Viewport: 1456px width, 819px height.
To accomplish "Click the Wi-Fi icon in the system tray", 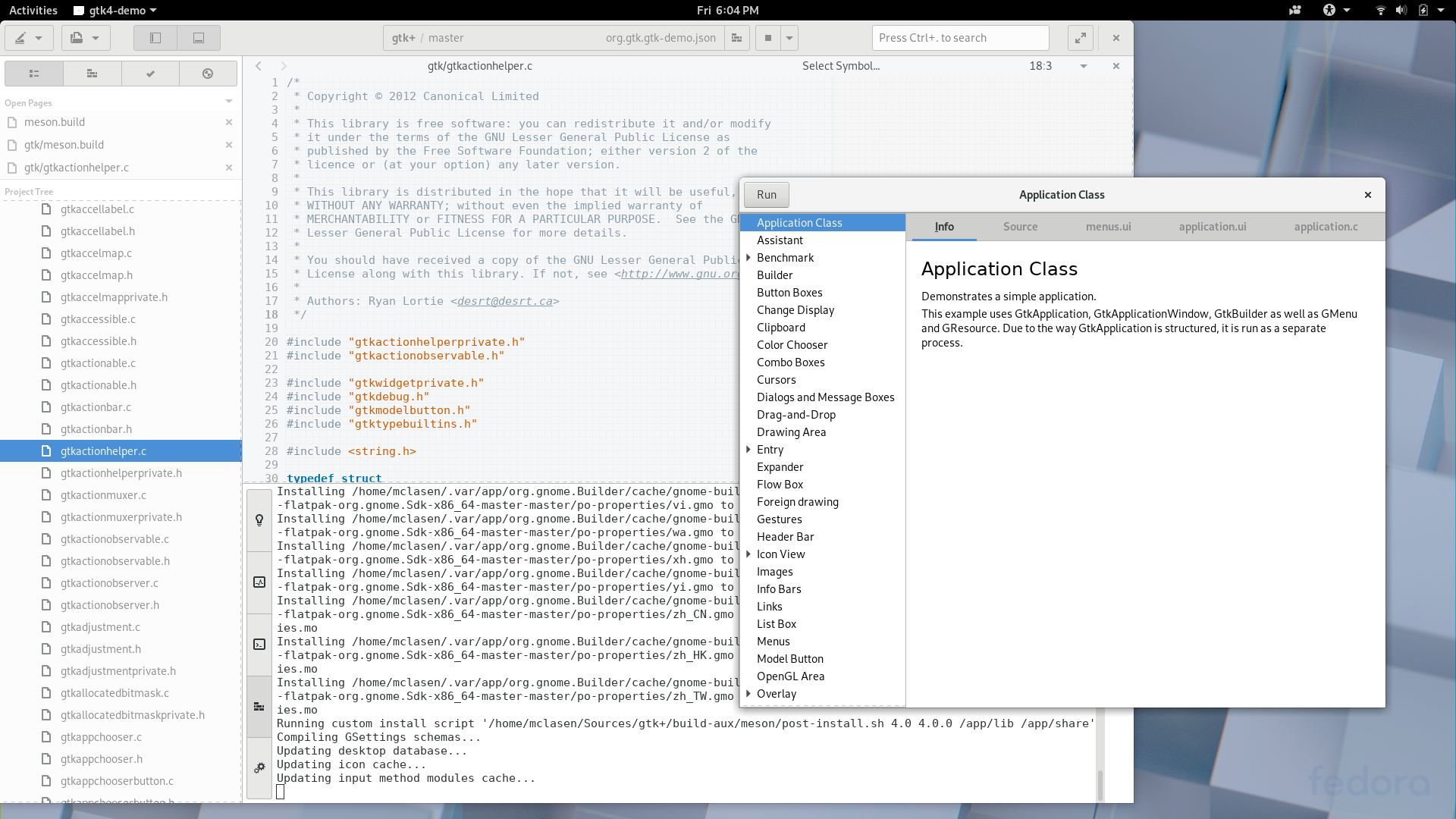I will point(1380,11).
